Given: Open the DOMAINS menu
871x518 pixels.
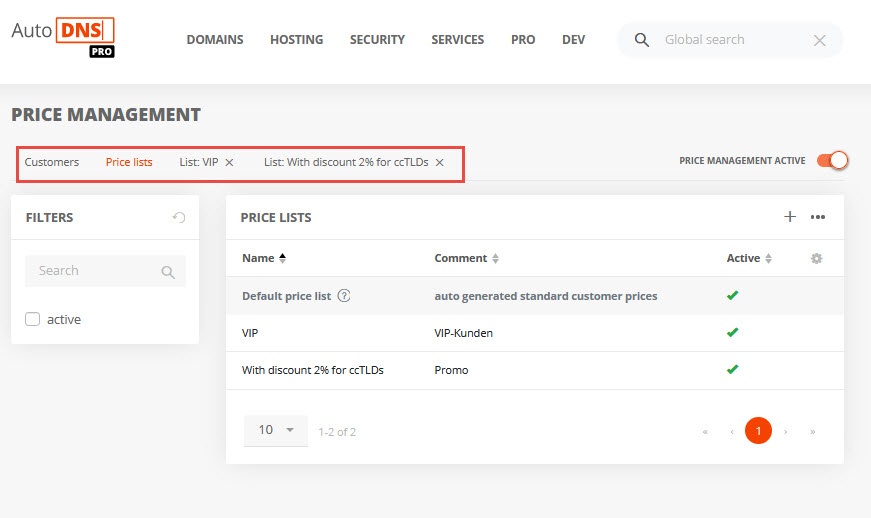Looking at the screenshot, I should pos(215,40).
